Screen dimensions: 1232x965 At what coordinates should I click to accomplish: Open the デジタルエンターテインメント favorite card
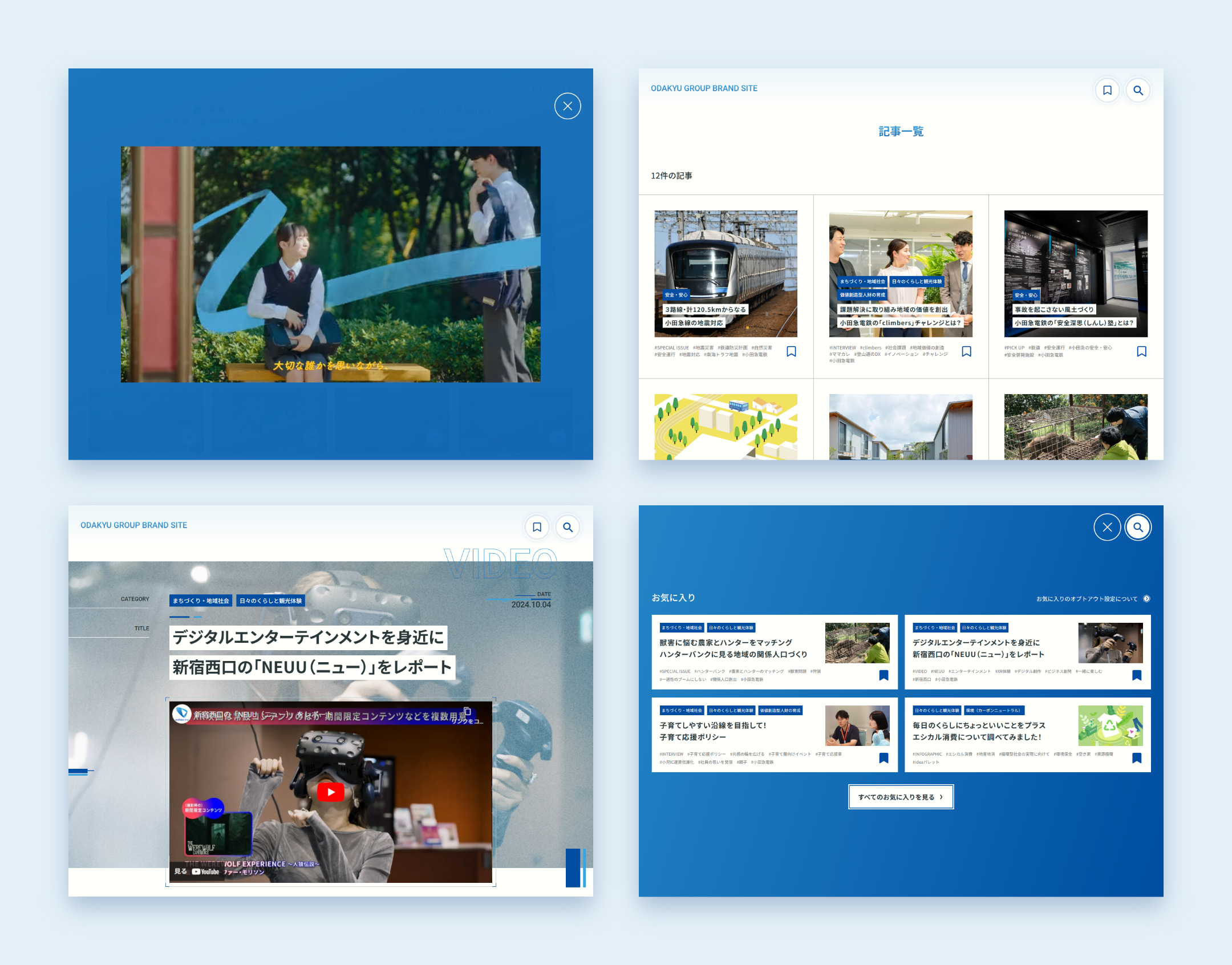click(x=1027, y=652)
